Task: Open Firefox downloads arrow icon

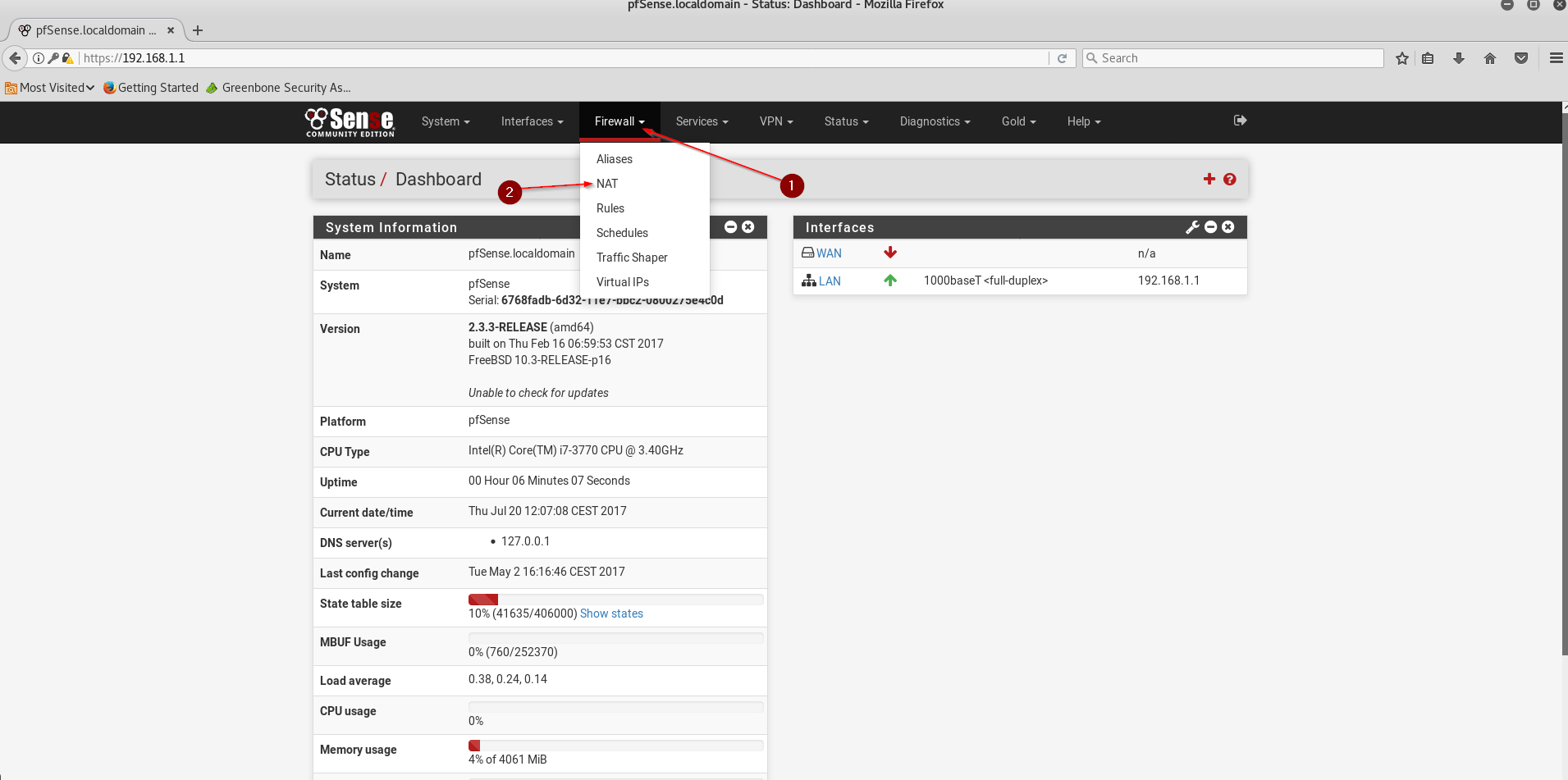Action: (x=1459, y=58)
